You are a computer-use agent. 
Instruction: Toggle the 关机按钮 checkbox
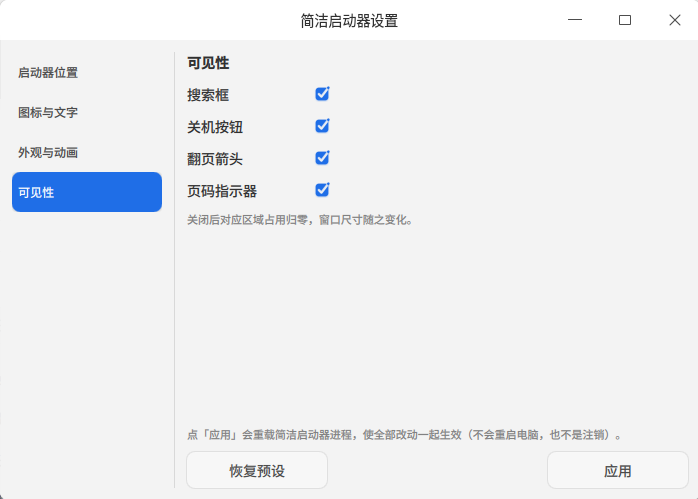(322, 126)
